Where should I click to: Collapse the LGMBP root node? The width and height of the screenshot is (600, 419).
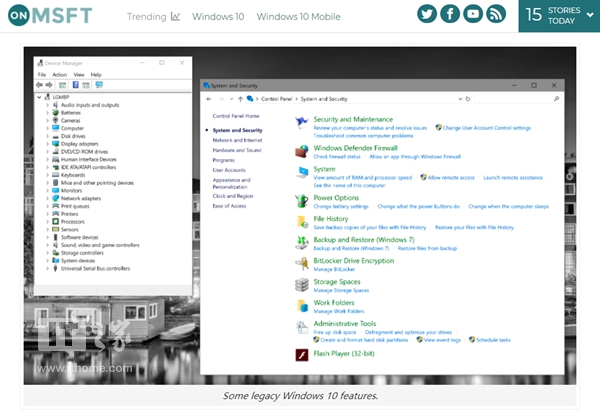[40, 97]
